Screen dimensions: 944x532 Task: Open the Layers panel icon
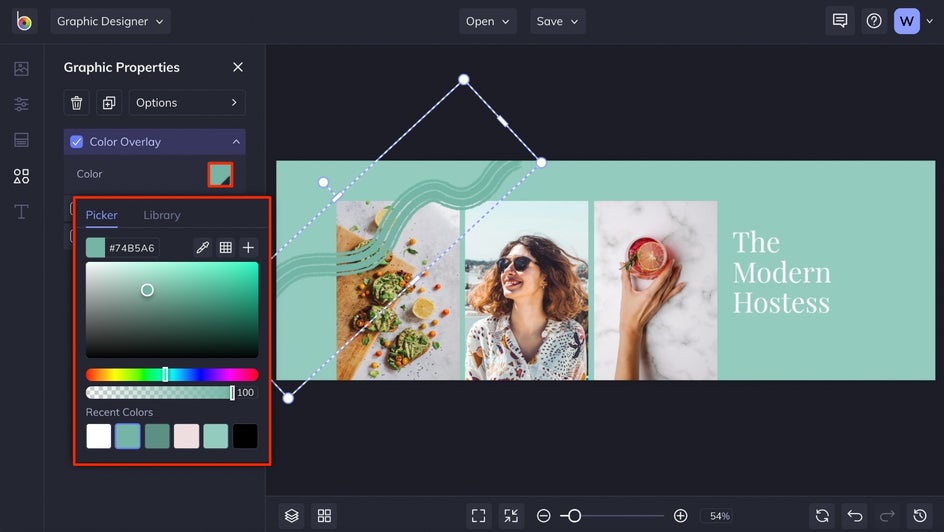pyautogui.click(x=291, y=515)
